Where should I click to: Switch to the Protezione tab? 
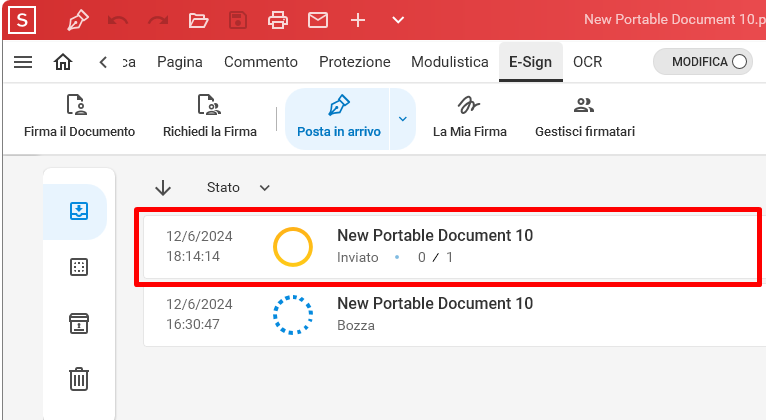355,62
